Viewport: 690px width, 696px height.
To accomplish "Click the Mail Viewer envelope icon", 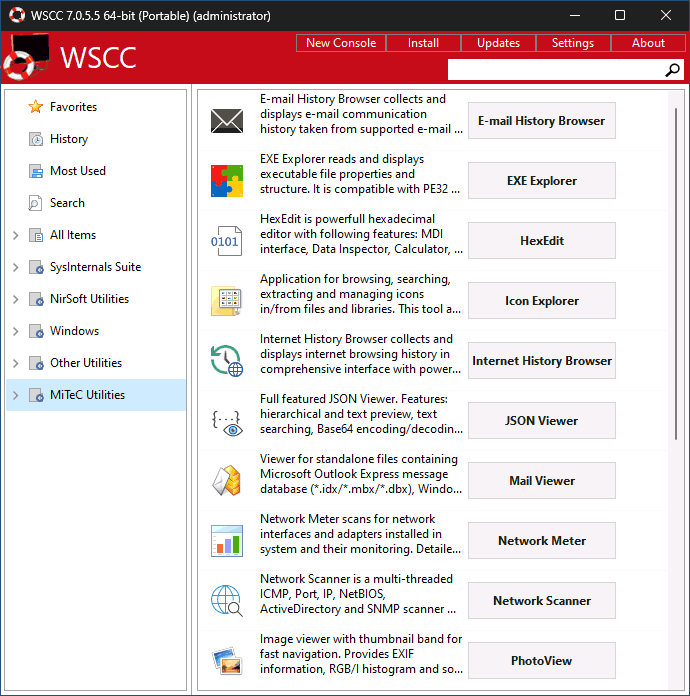I will 226,480.
